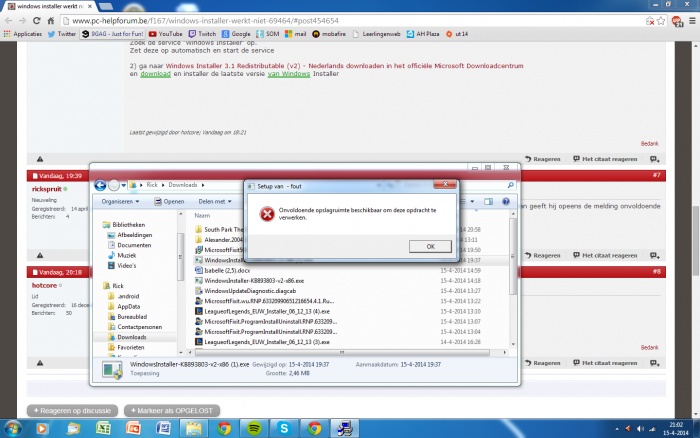Select the Bureaublad folder in the tree
The width and height of the screenshot is (700, 438).
tap(127, 317)
